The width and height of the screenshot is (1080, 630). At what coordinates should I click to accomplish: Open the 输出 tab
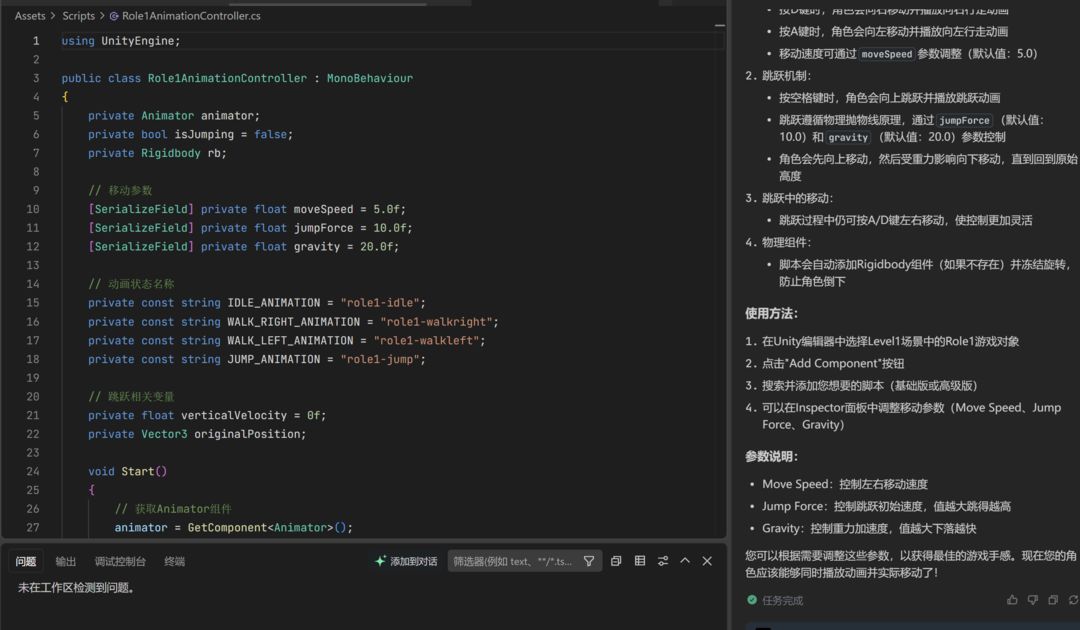point(65,562)
